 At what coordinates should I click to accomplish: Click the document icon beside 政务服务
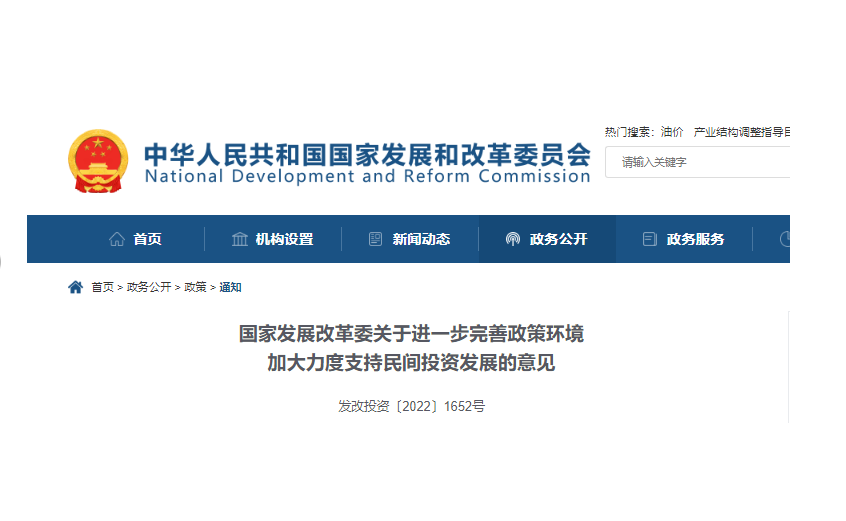coord(650,239)
